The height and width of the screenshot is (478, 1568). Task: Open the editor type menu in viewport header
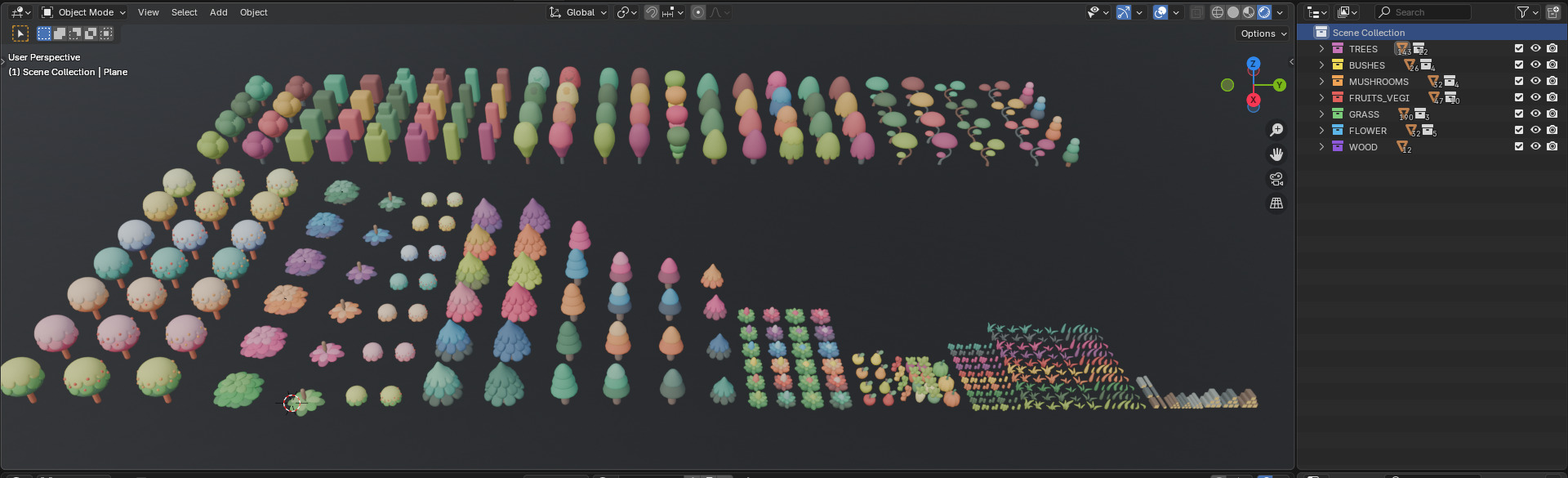[x=20, y=12]
